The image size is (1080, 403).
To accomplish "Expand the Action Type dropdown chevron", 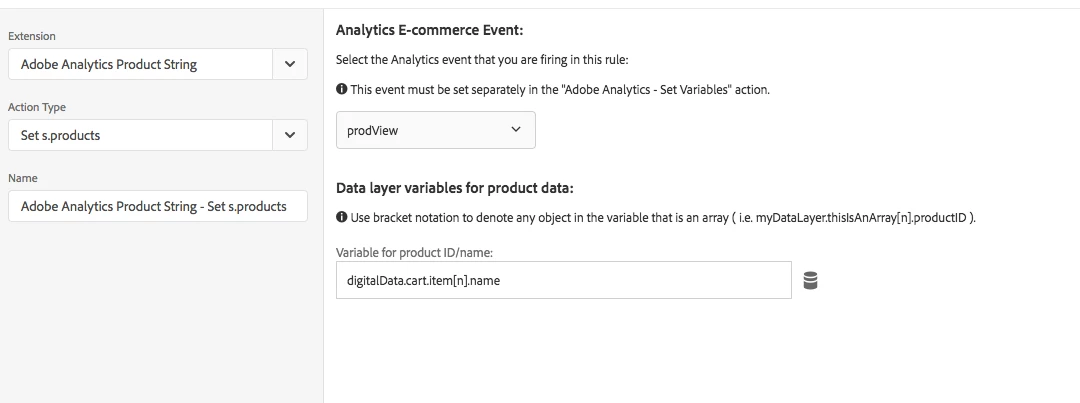I will (290, 135).
